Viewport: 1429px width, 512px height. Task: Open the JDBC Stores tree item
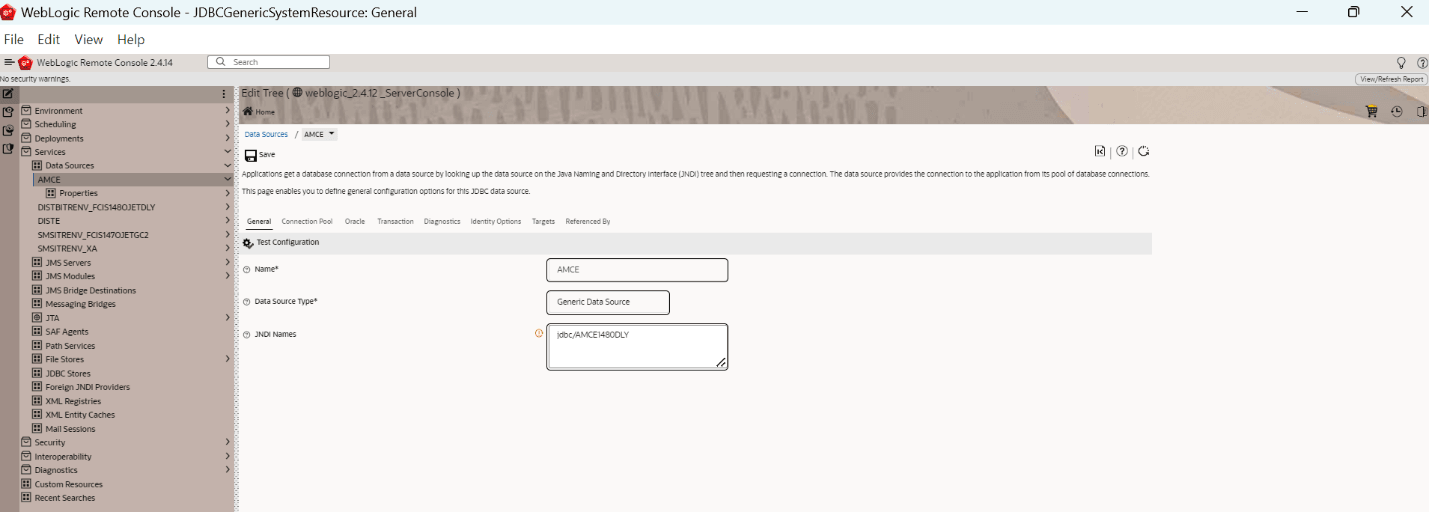(68, 373)
